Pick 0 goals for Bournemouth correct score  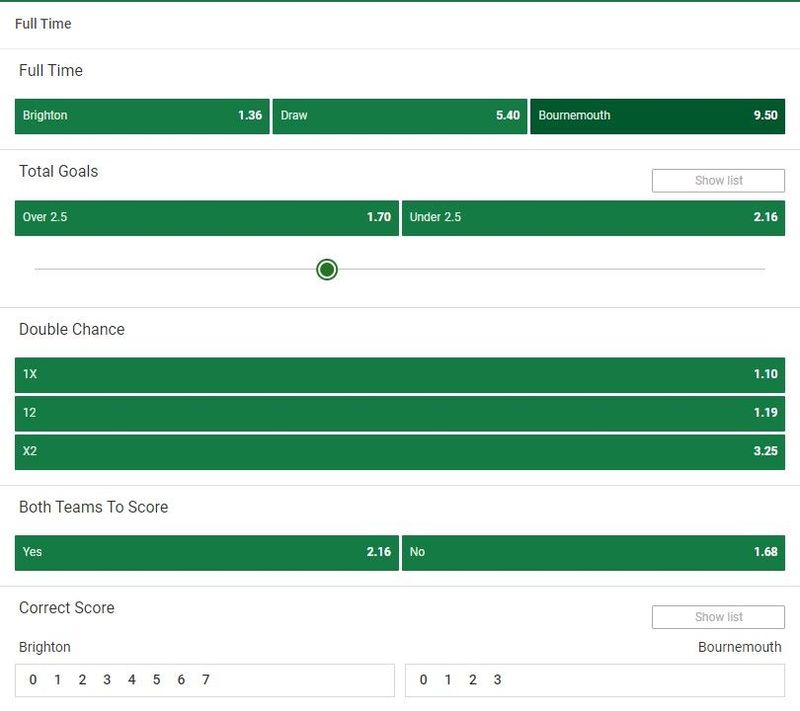click(x=423, y=680)
